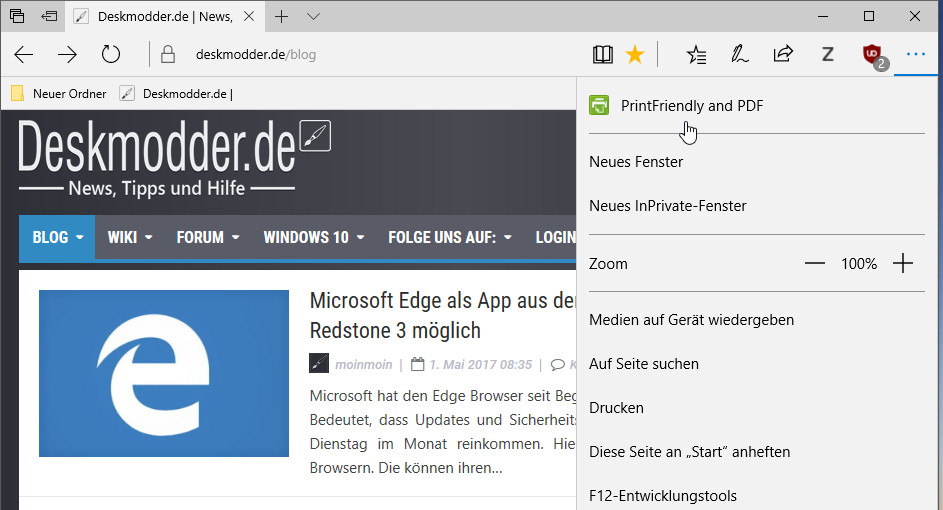The image size is (943, 510).
Task: Open the uBlock Origin shield icon
Action: point(873,56)
